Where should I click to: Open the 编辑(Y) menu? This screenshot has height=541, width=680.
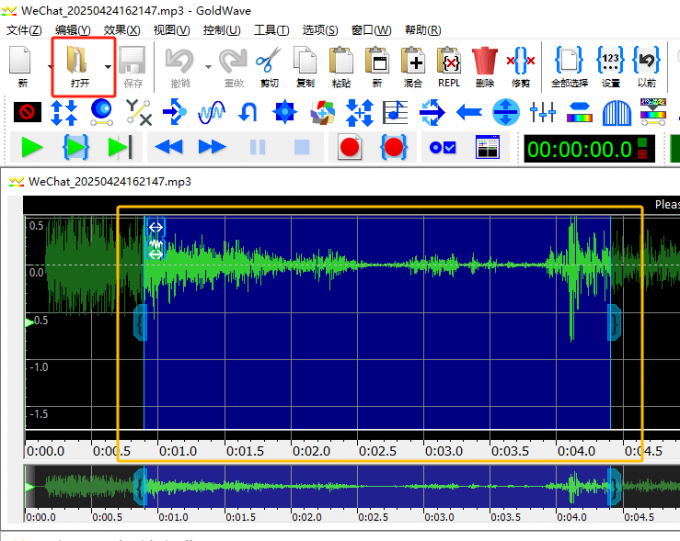click(73, 30)
